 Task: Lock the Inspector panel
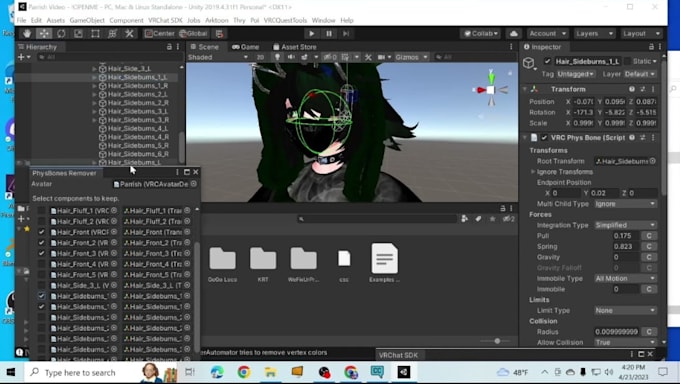[x=651, y=47]
